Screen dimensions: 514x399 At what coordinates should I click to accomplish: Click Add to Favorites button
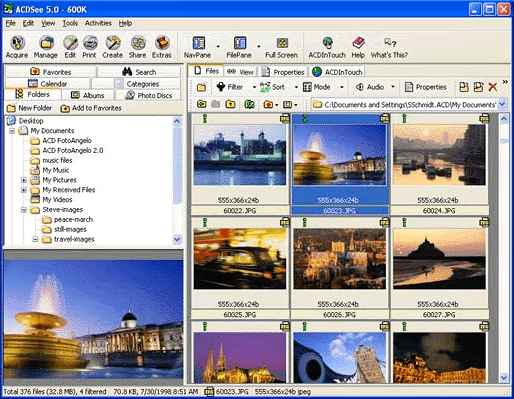coord(91,108)
